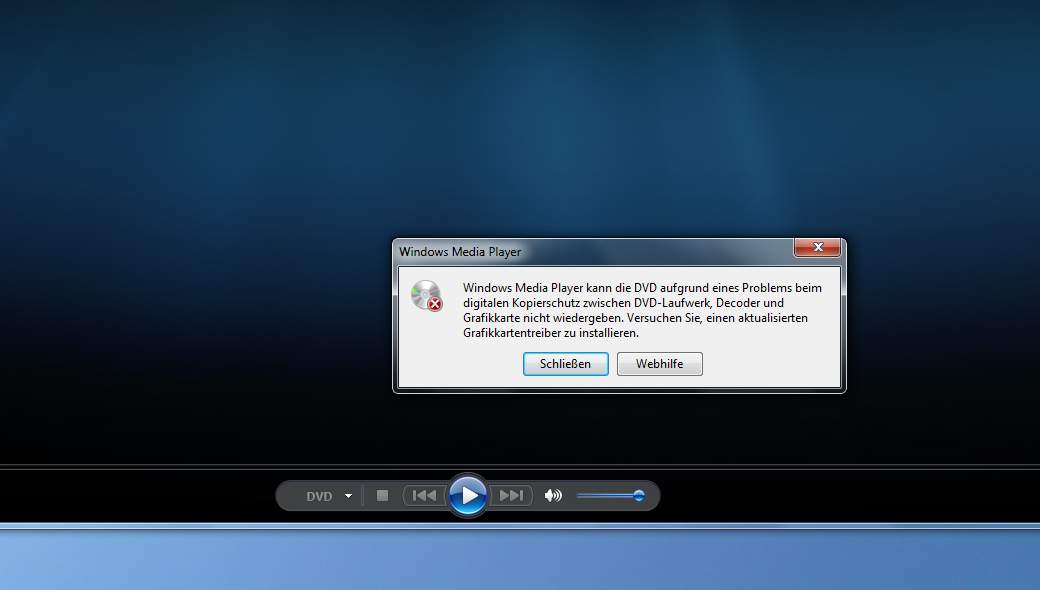Open the DVD options dropdown arrow
The width and height of the screenshot is (1040, 590).
[349, 495]
